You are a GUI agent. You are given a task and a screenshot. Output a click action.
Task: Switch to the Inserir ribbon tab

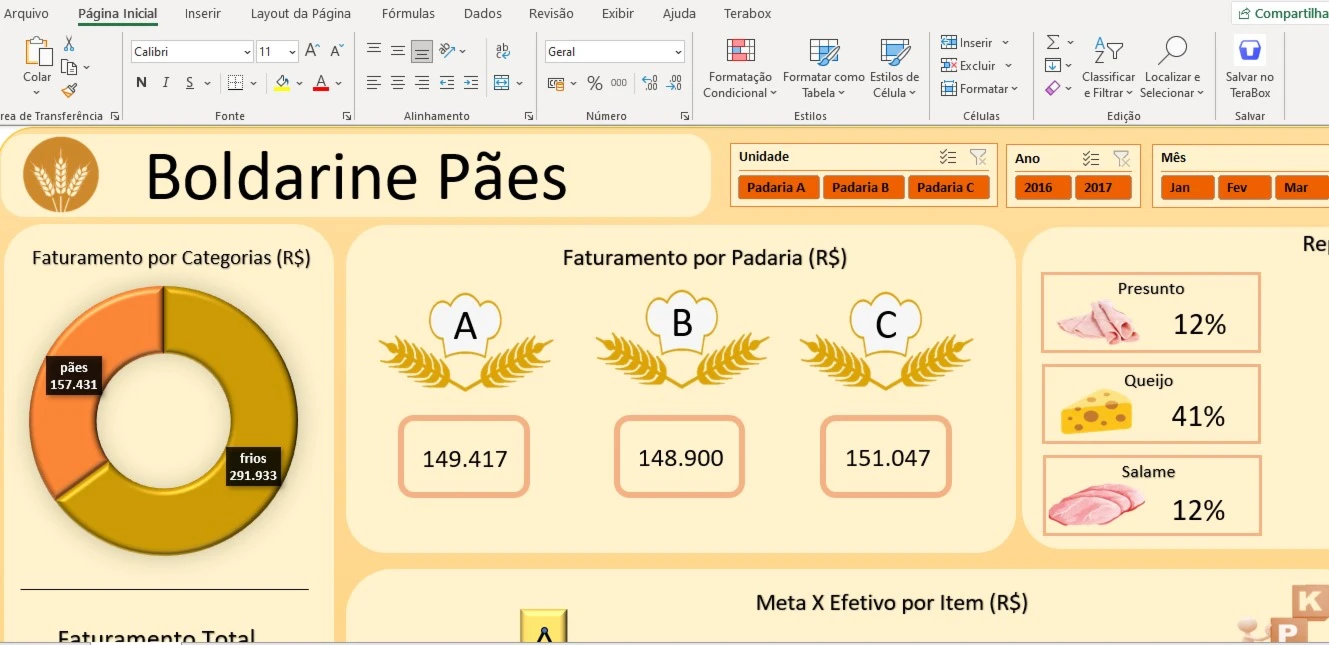[203, 13]
